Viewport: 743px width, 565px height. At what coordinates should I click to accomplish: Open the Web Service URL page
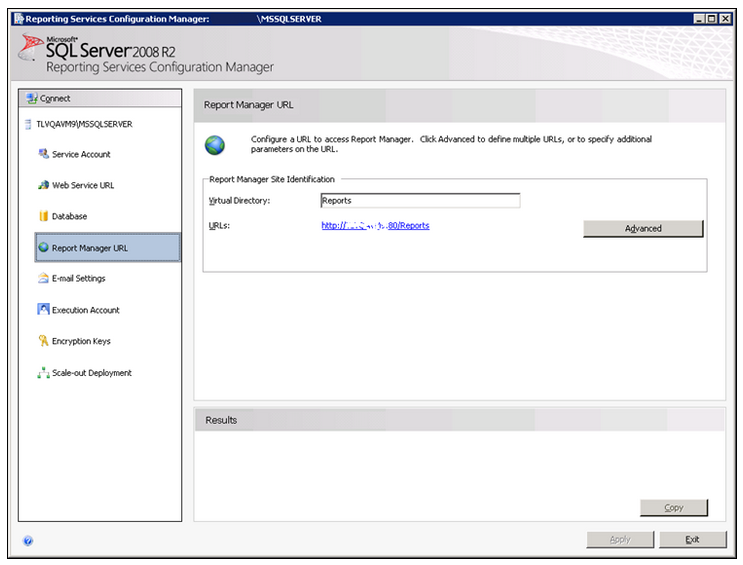click(83, 185)
